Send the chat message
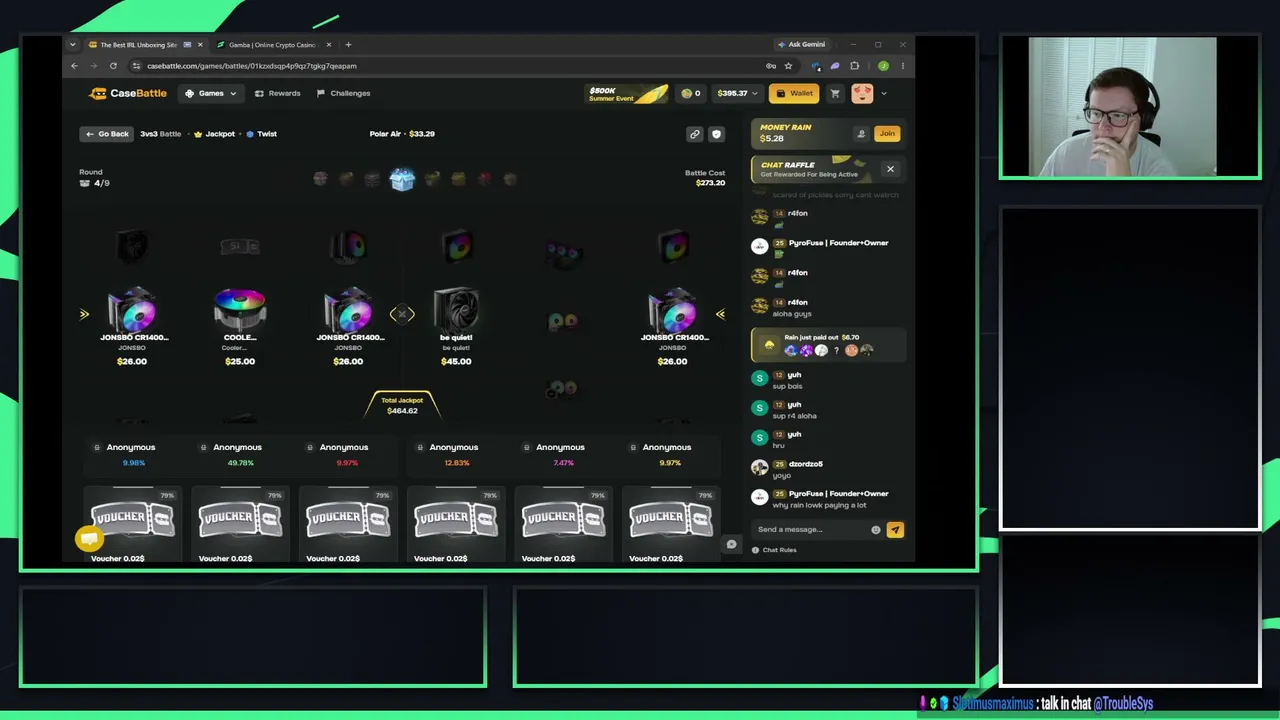The height and width of the screenshot is (720, 1280). coord(895,530)
